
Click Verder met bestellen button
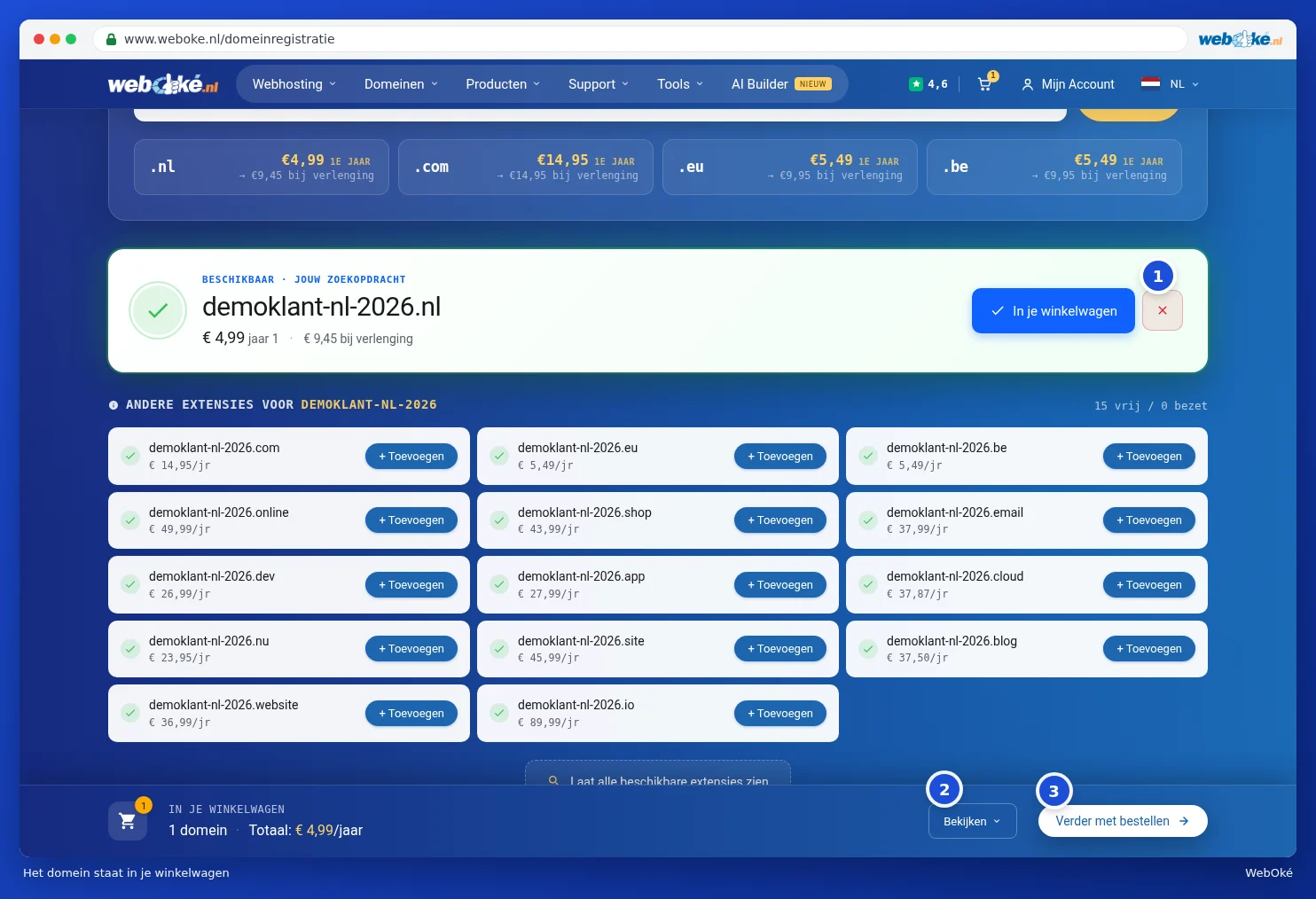click(x=1123, y=821)
